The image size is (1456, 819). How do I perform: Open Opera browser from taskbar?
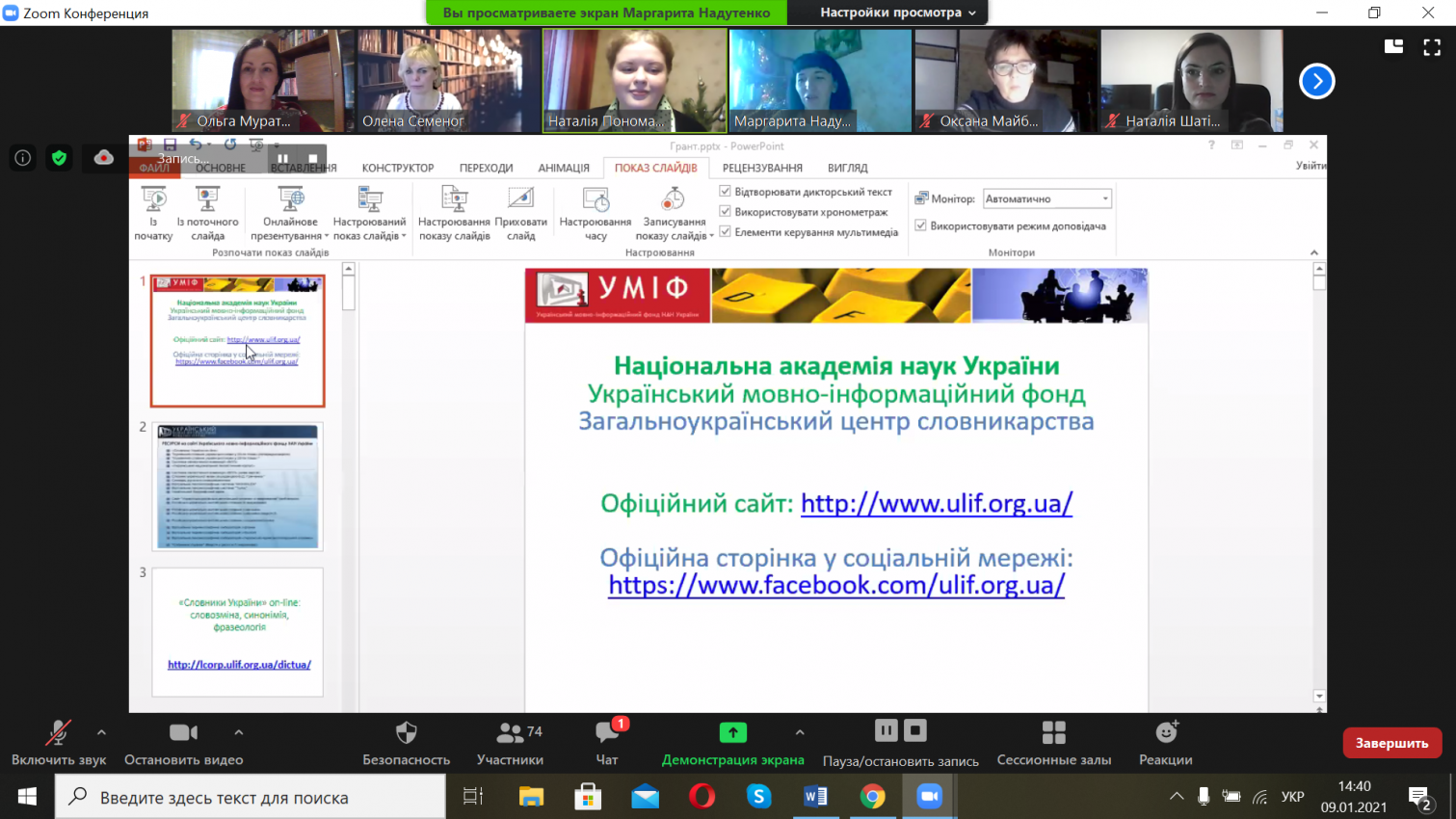[x=702, y=797]
